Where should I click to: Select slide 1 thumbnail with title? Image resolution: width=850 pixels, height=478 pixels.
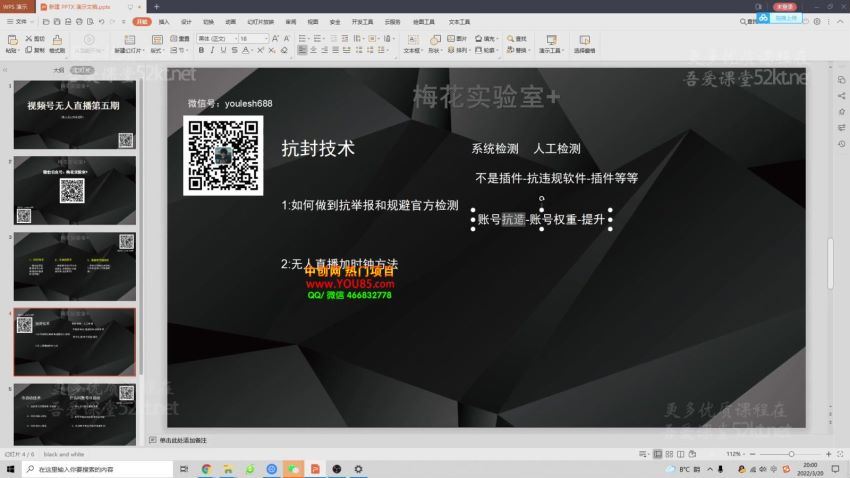click(x=75, y=114)
